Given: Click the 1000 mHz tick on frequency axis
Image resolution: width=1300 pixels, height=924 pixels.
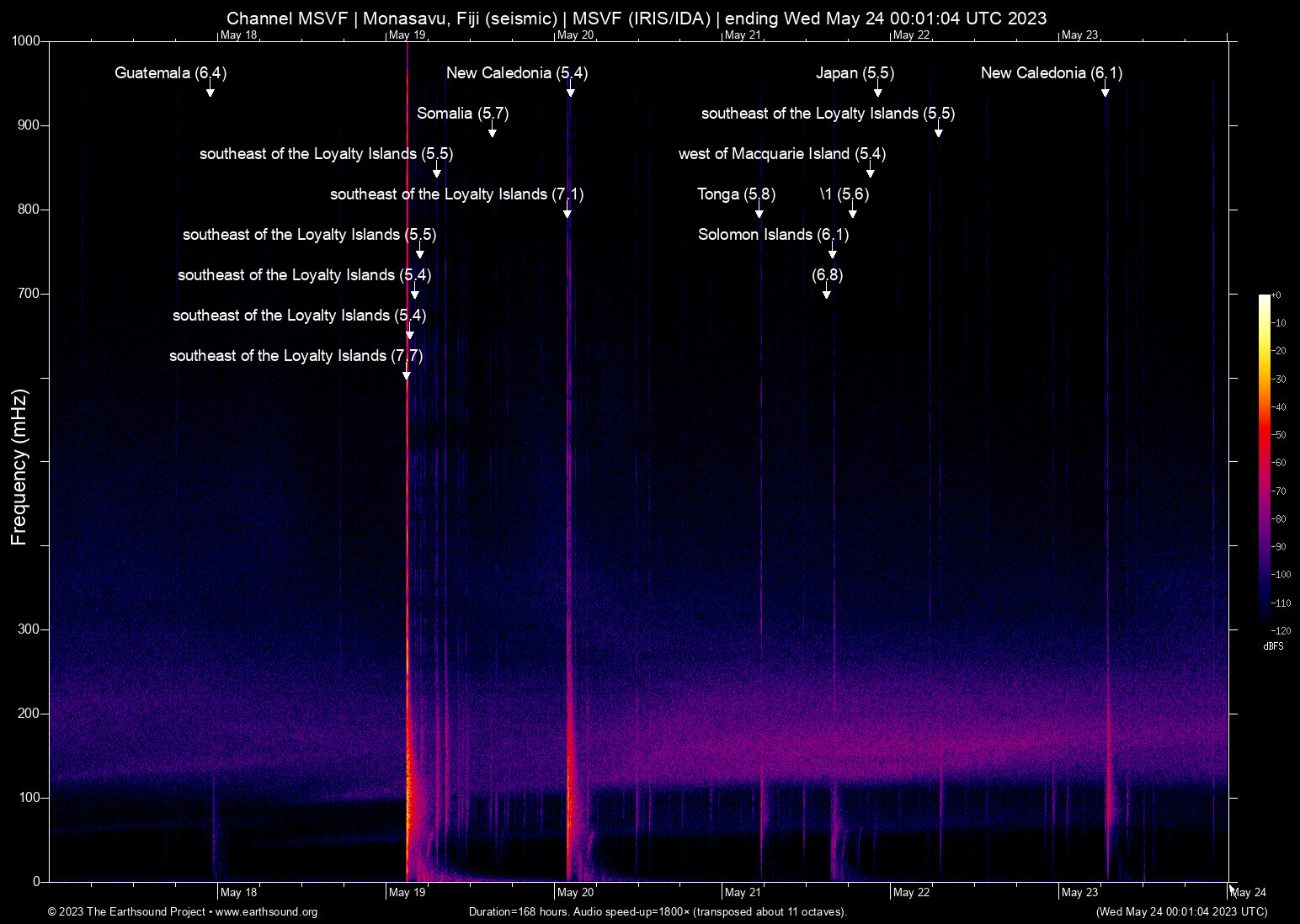Looking at the screenshot, I should click(25, 41).
